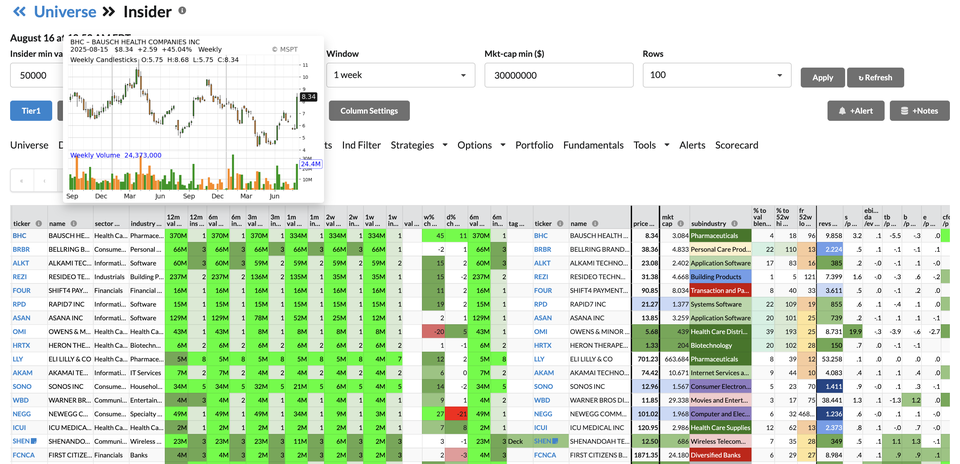Click the Deck tag cell in SHEN row

tap(519, 441)
